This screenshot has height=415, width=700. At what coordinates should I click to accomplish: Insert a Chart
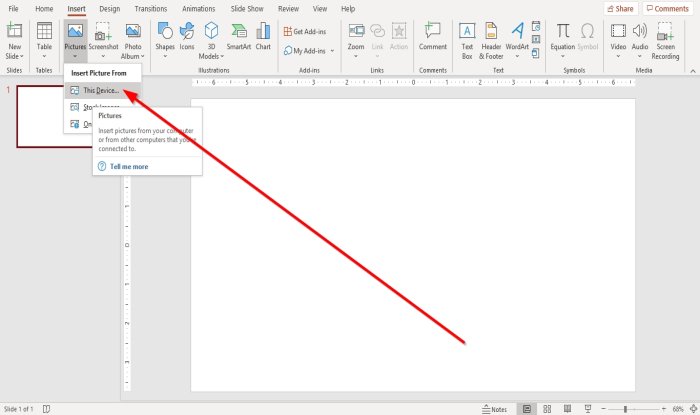263,36
